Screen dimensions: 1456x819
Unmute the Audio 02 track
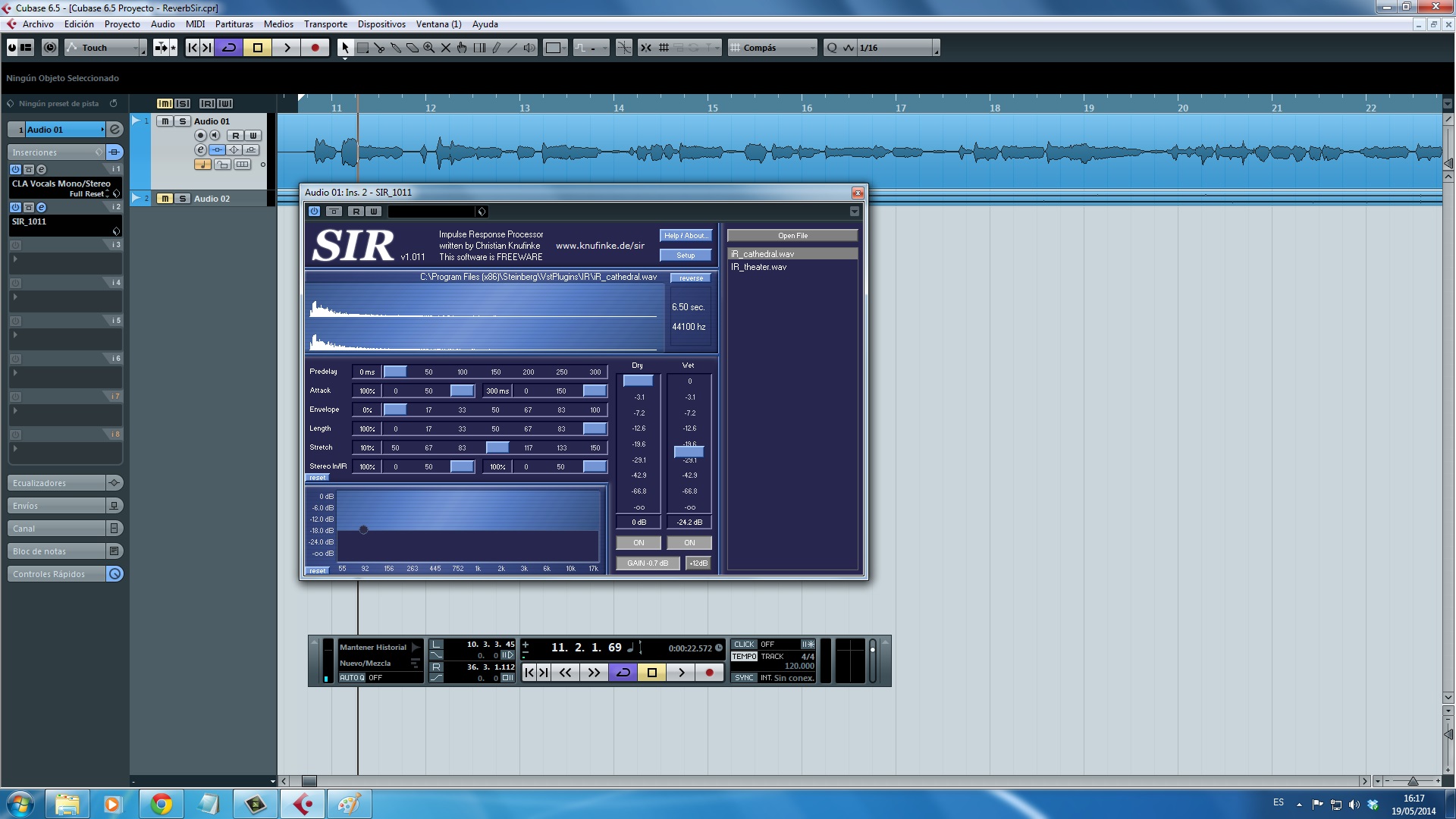(x=165, y=199)
